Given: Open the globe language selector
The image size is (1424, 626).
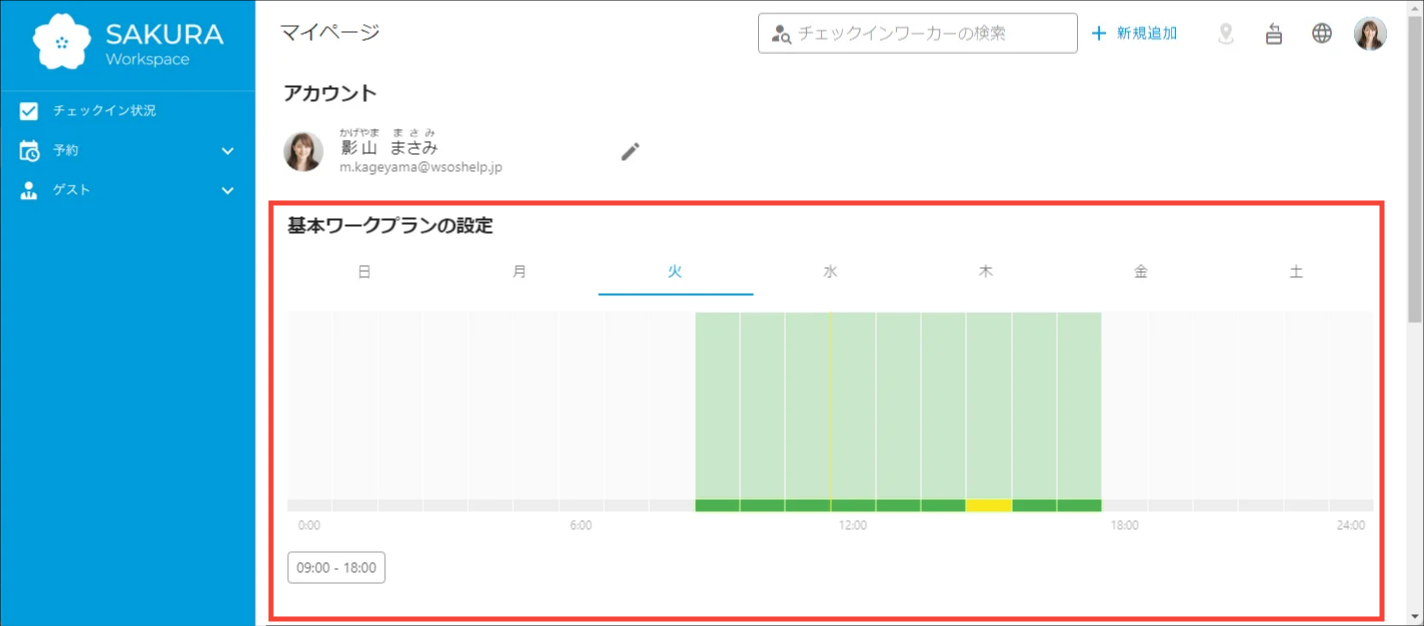Looking at the screenshot, I should (1322, 34).
